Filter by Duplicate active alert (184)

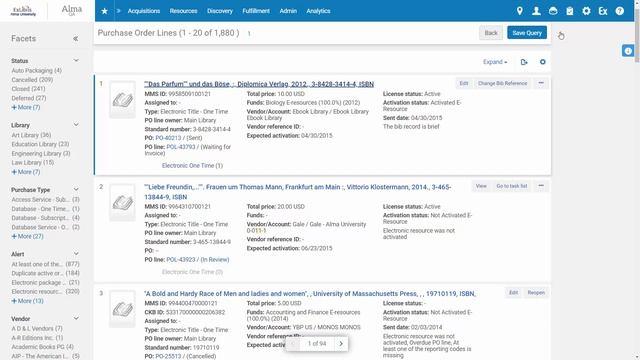pyautogui.click(x=45, y=273)
